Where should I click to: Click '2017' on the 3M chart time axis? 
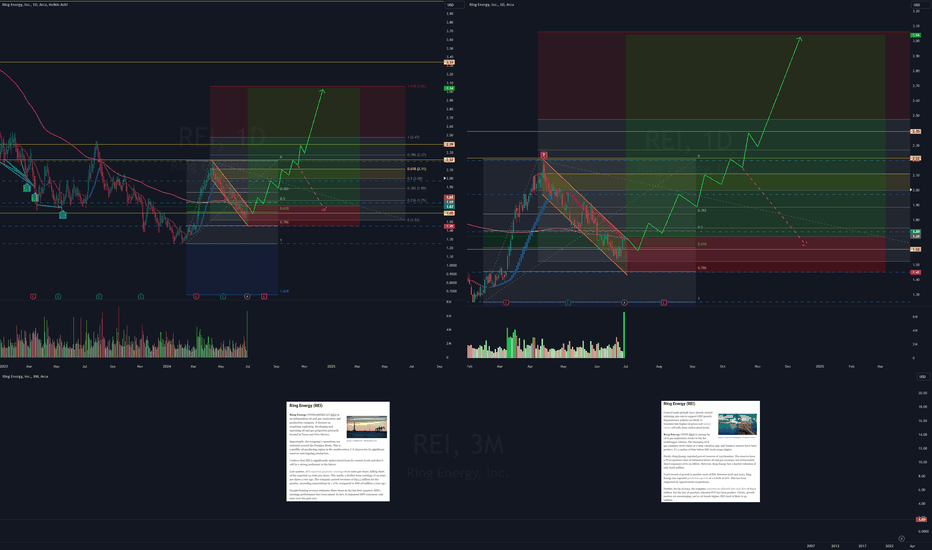862,546
